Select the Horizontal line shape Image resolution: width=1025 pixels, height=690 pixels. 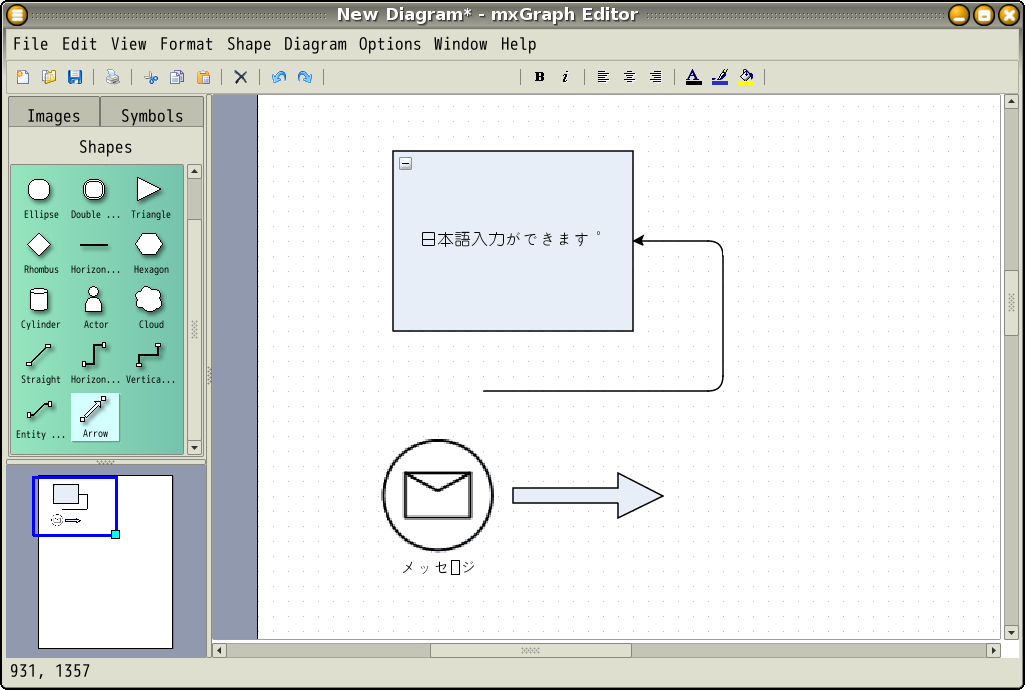95,254
